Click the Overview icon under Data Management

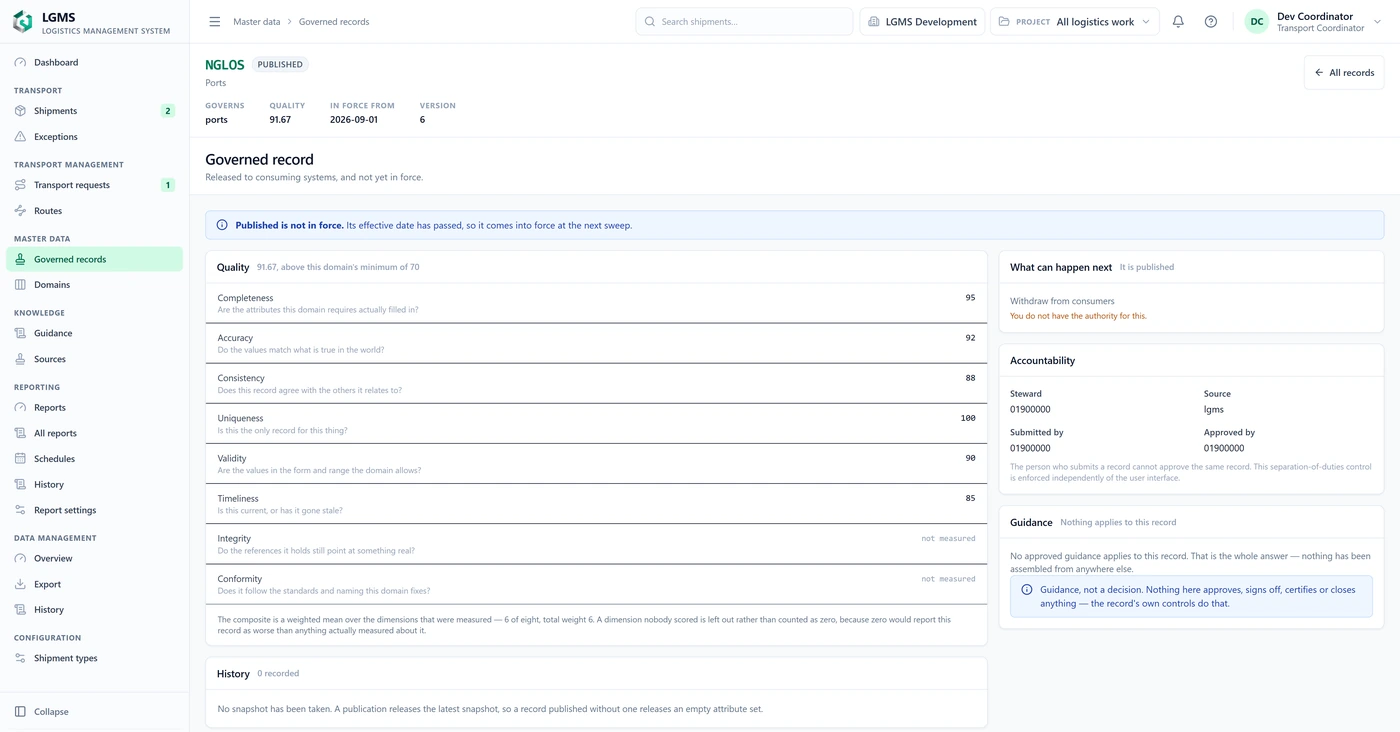pyautogui.click(x=20, y=559)
